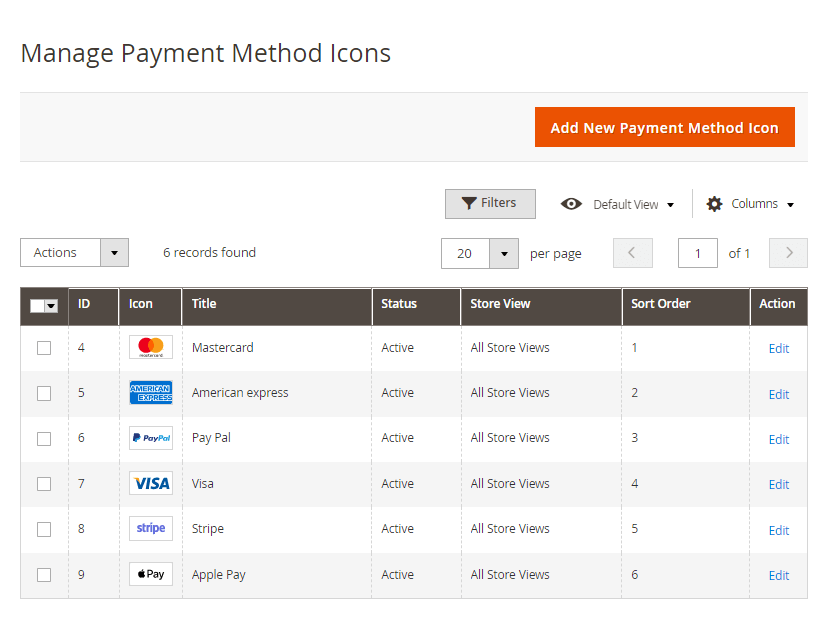The width and height of the screenshot is (833, 632).
Task: Open the Actions dropdown
Action: 75,253
